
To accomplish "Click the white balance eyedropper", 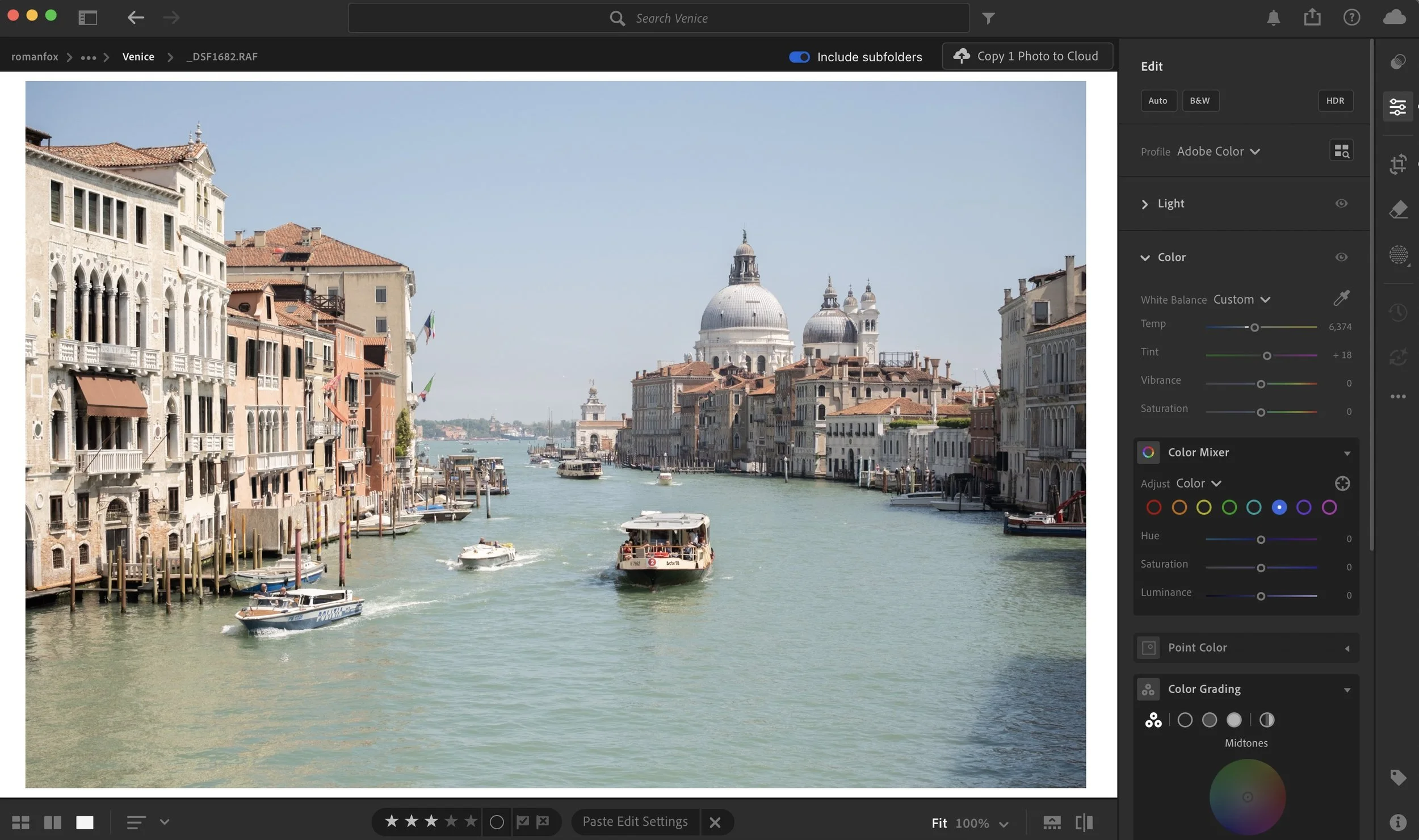I will (1341, 298).
